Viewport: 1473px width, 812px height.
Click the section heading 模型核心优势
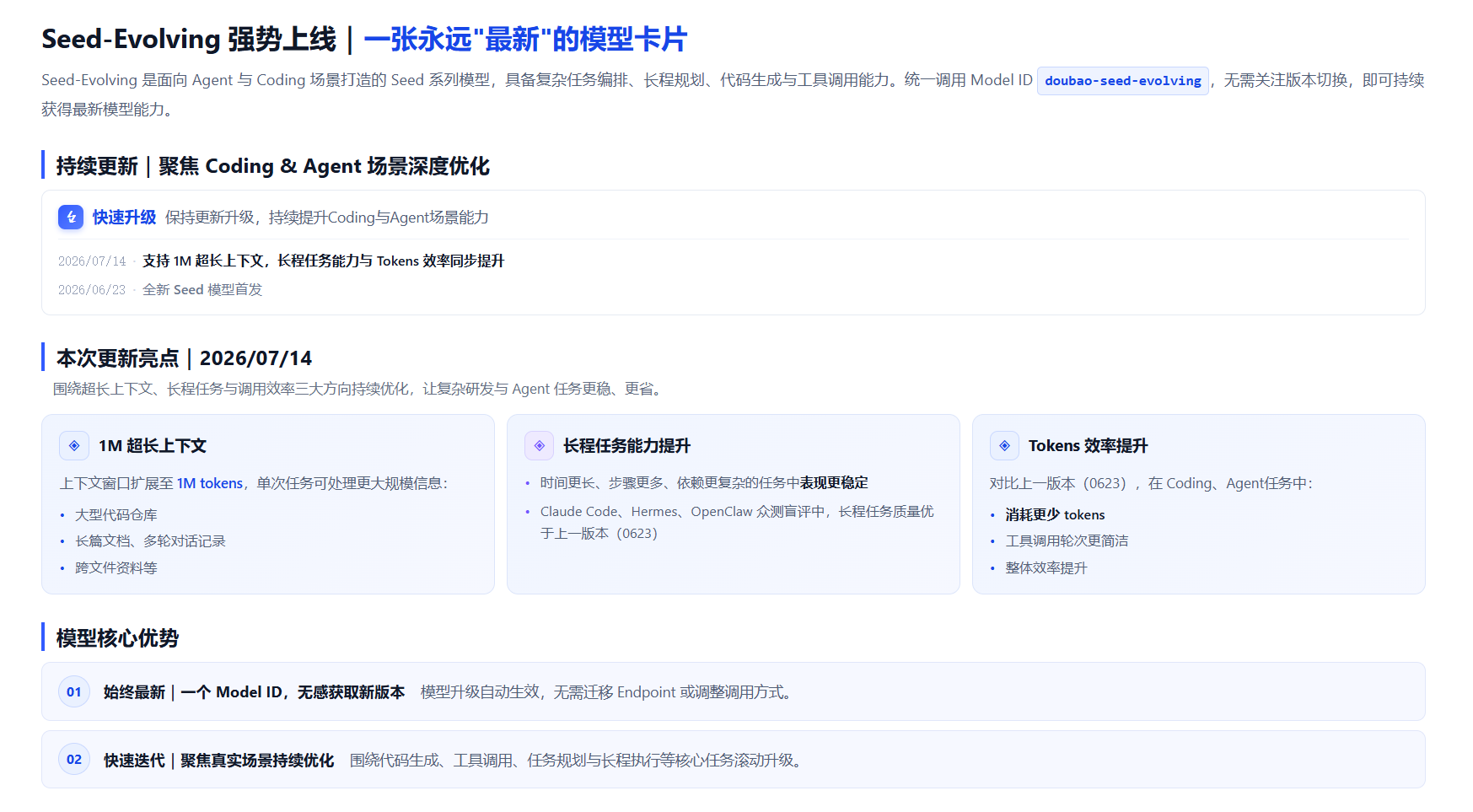point(117,638)
